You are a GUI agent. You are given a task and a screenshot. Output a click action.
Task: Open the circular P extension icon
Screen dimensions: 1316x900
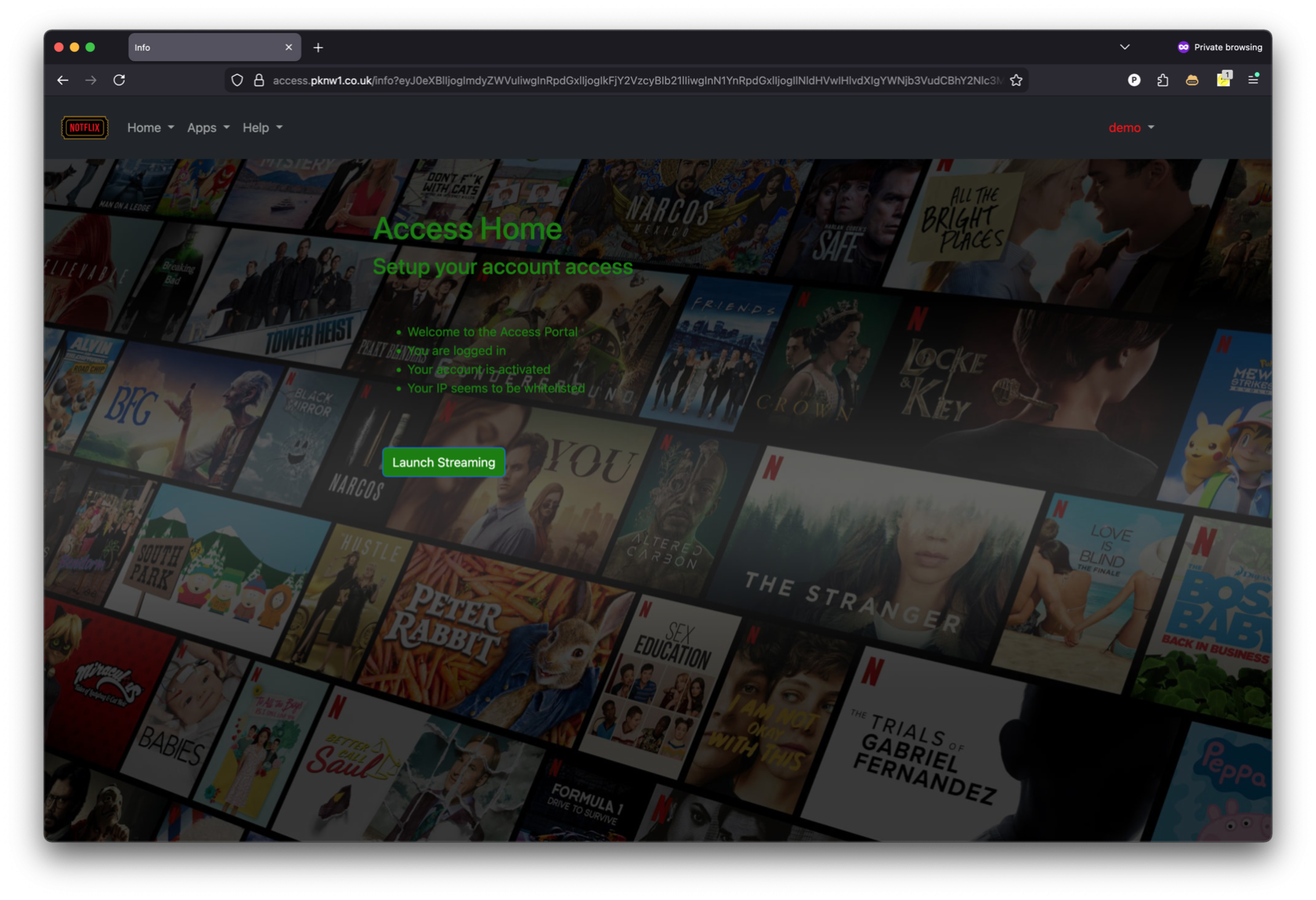click(x=1133, y=80)
